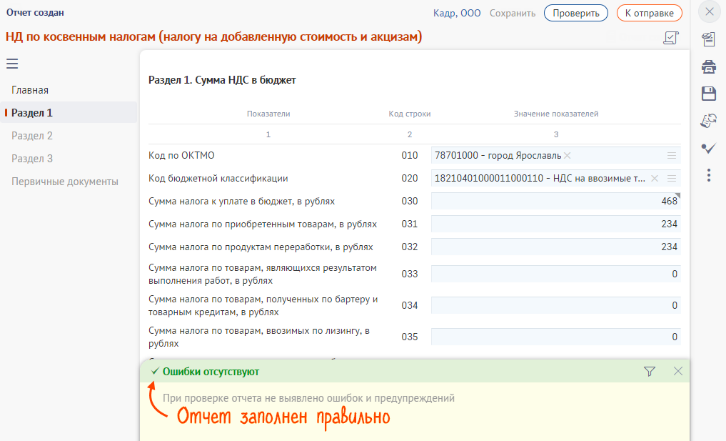Click the Отчет создан status text
The height and width of the screenshot is (441, 726).
35,13
